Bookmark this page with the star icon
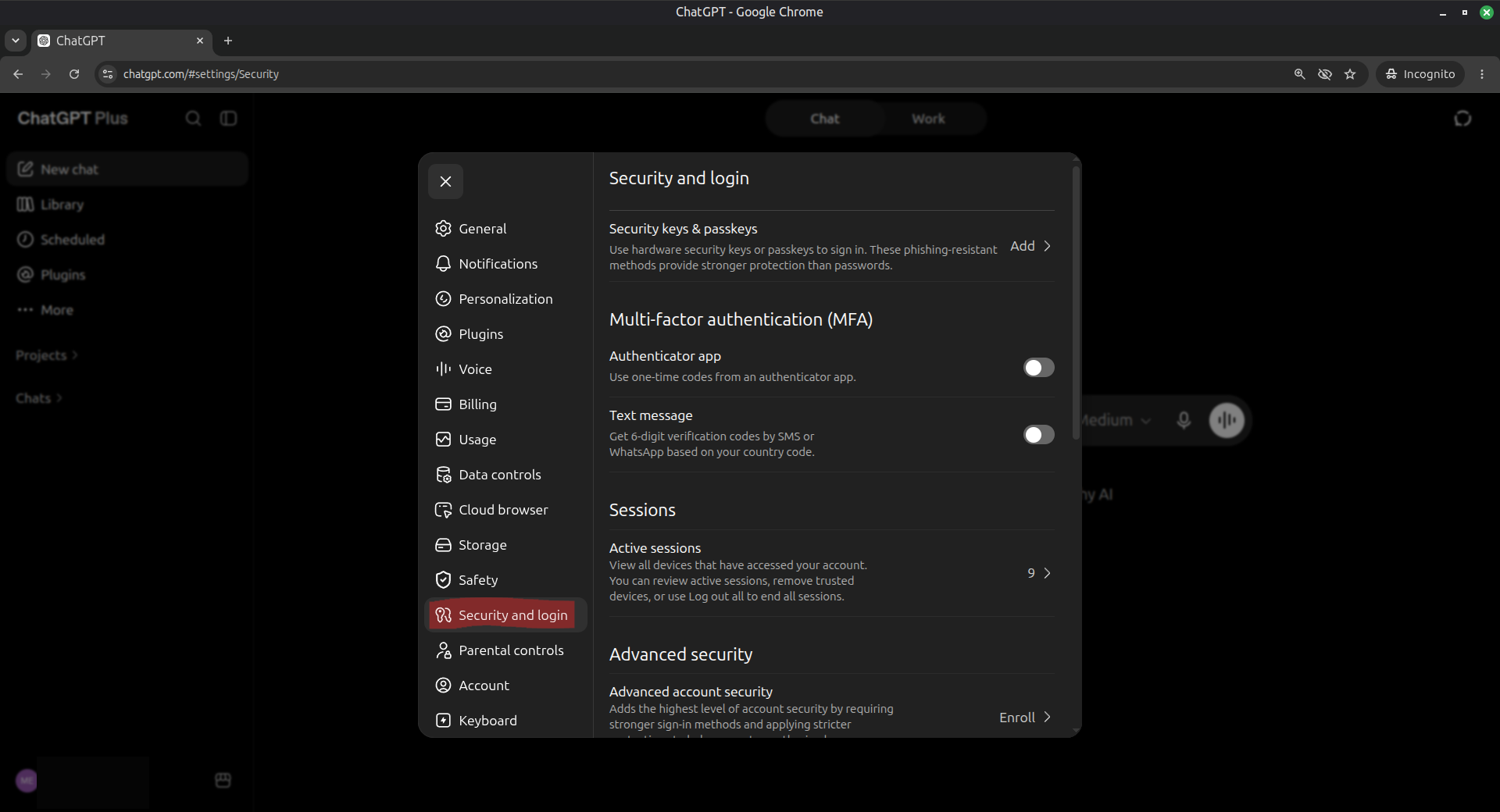 click(1350, 74)
